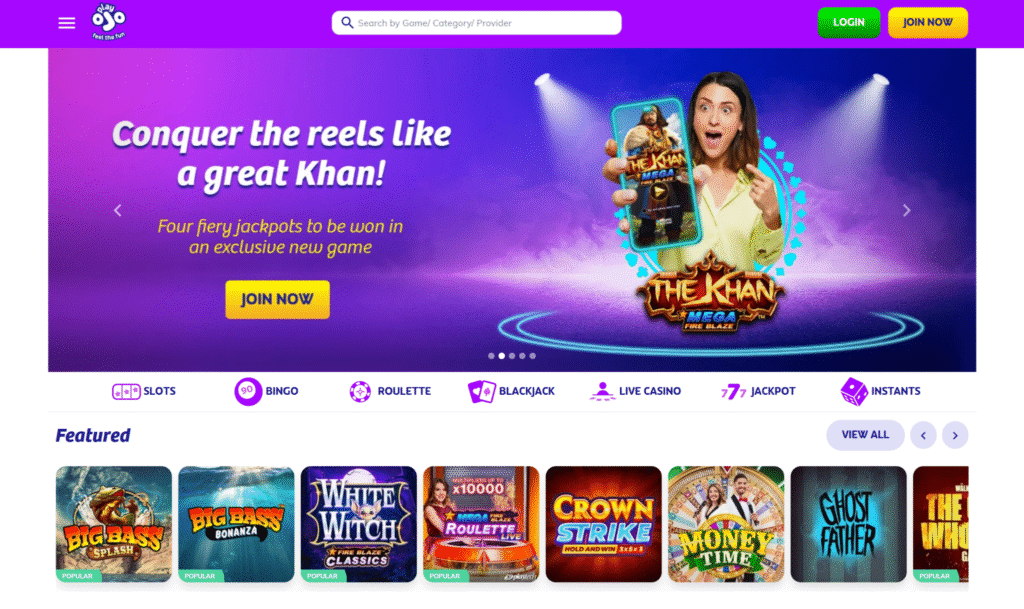Open the Jackpot 777 icon
The width and height of the screenshot is (1024, 609).
(733, 392)
